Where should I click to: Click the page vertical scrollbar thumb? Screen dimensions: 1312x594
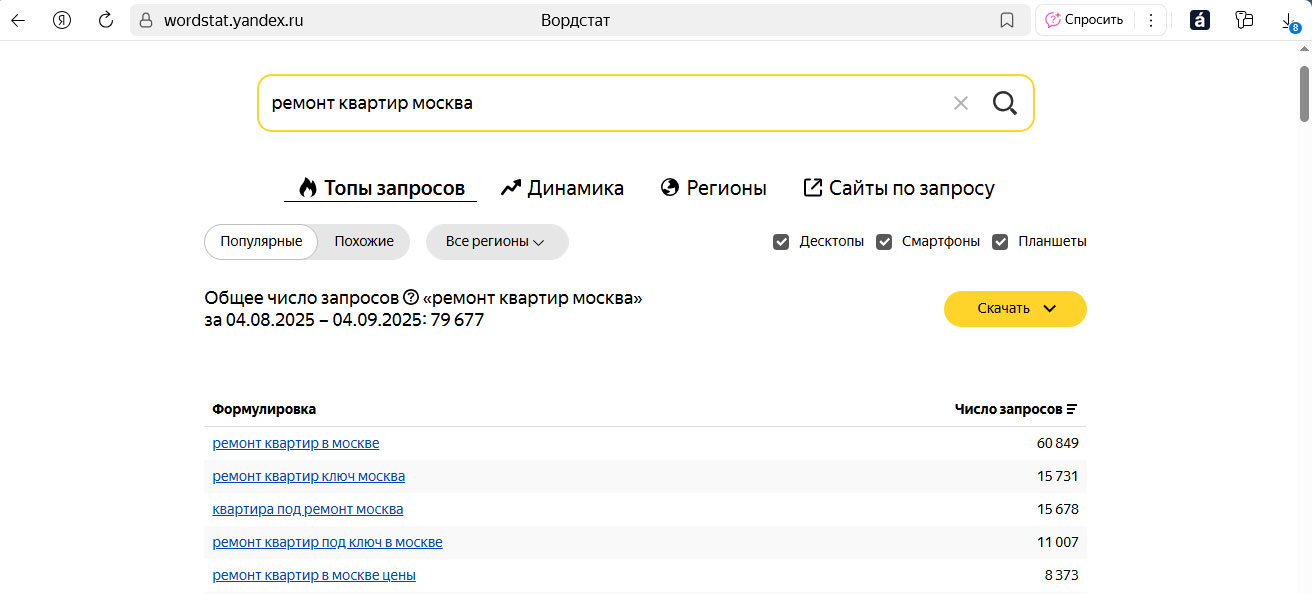[x=1304, y=94]
